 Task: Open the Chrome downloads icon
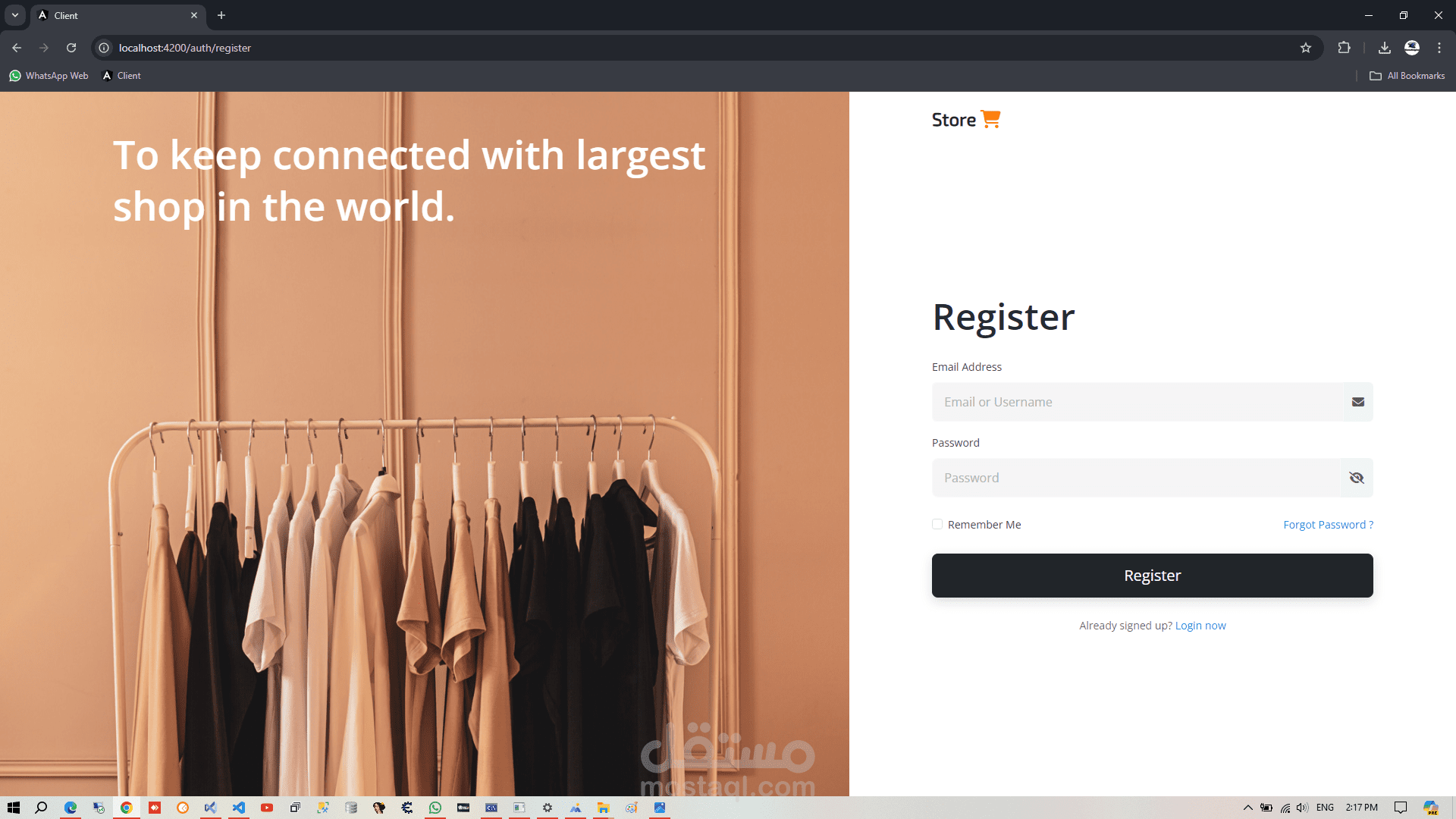coord(1384,48)
